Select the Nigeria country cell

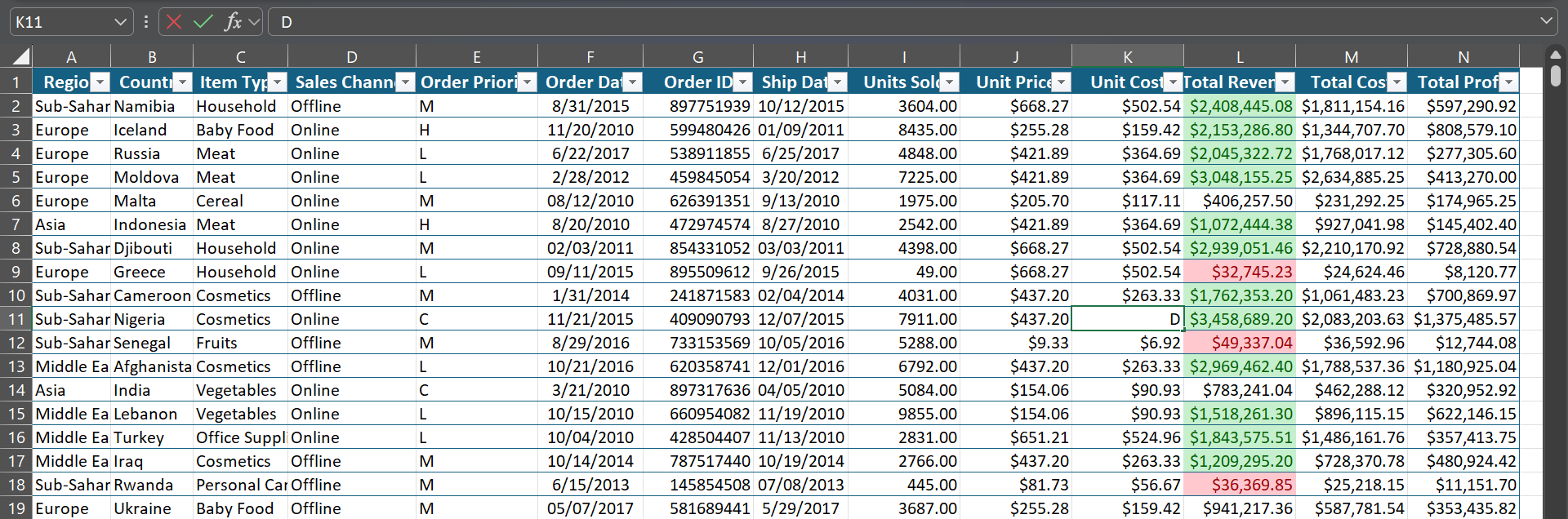(x=152, y=319)
